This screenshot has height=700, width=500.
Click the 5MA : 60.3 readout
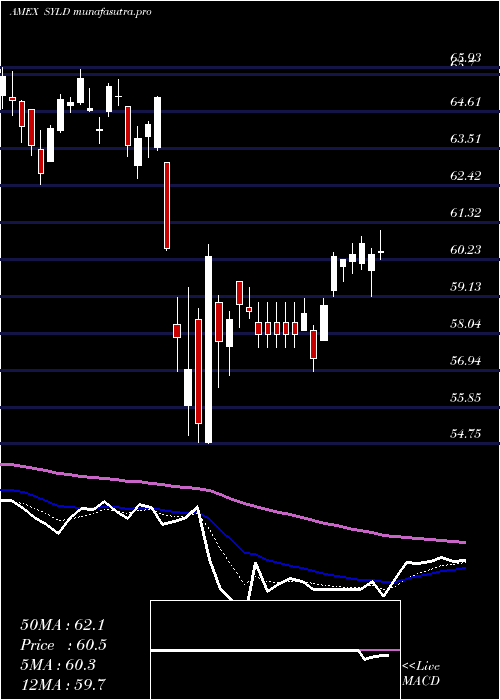pos(58,665)
